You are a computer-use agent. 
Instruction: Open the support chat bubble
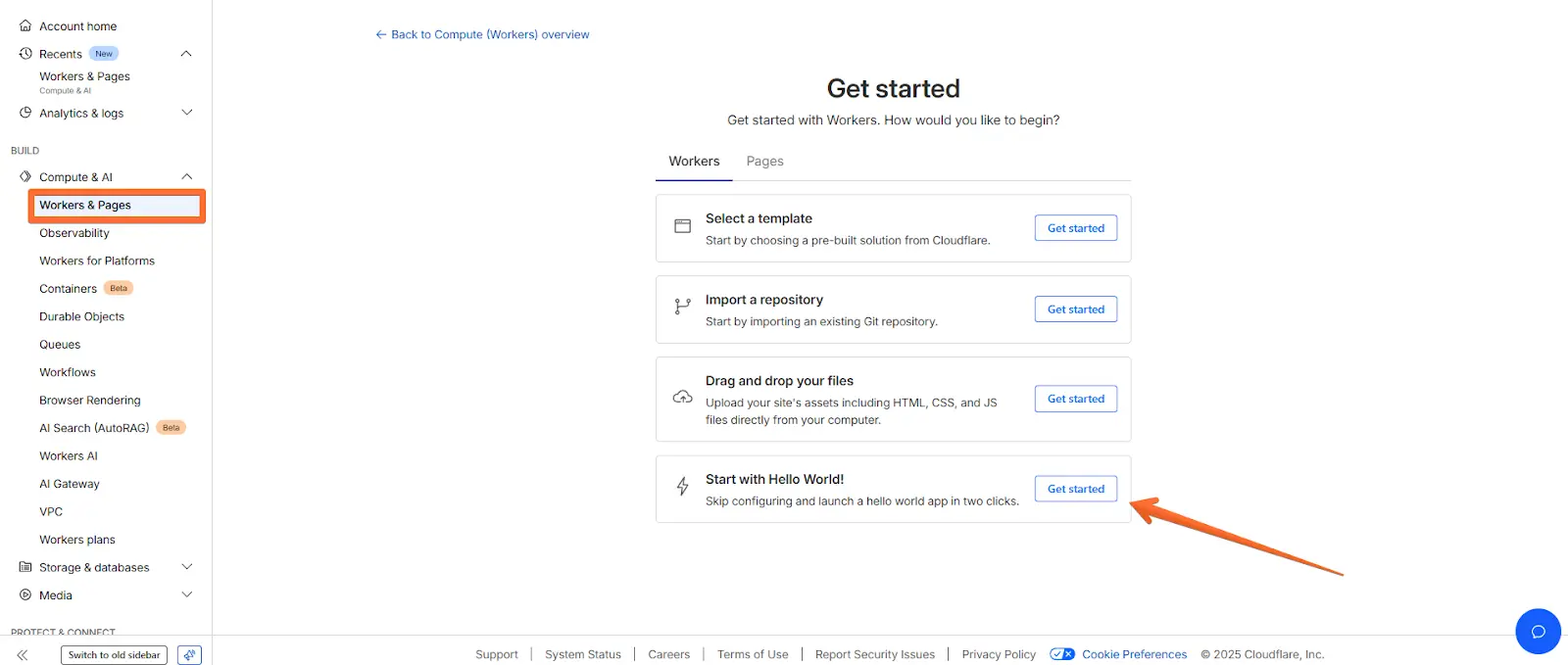(x=1538, y=631)
